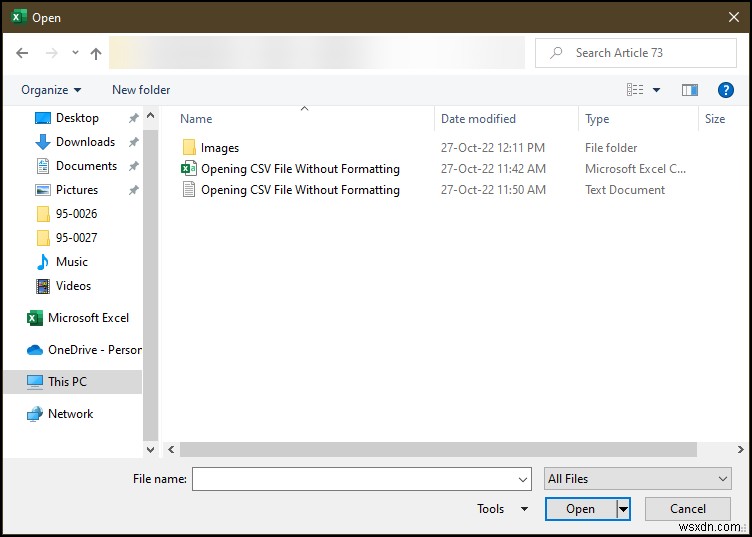The width and height of the screenshot is (752, 537).
Task: Click the blurred address path bar
Action: tap(317, 52)
